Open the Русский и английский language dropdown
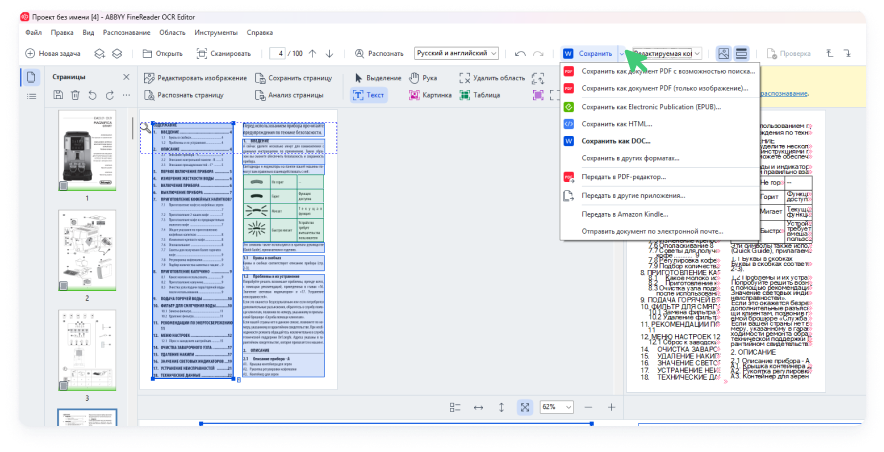Viewport: 884px width, 452px height. click(456, 53)
